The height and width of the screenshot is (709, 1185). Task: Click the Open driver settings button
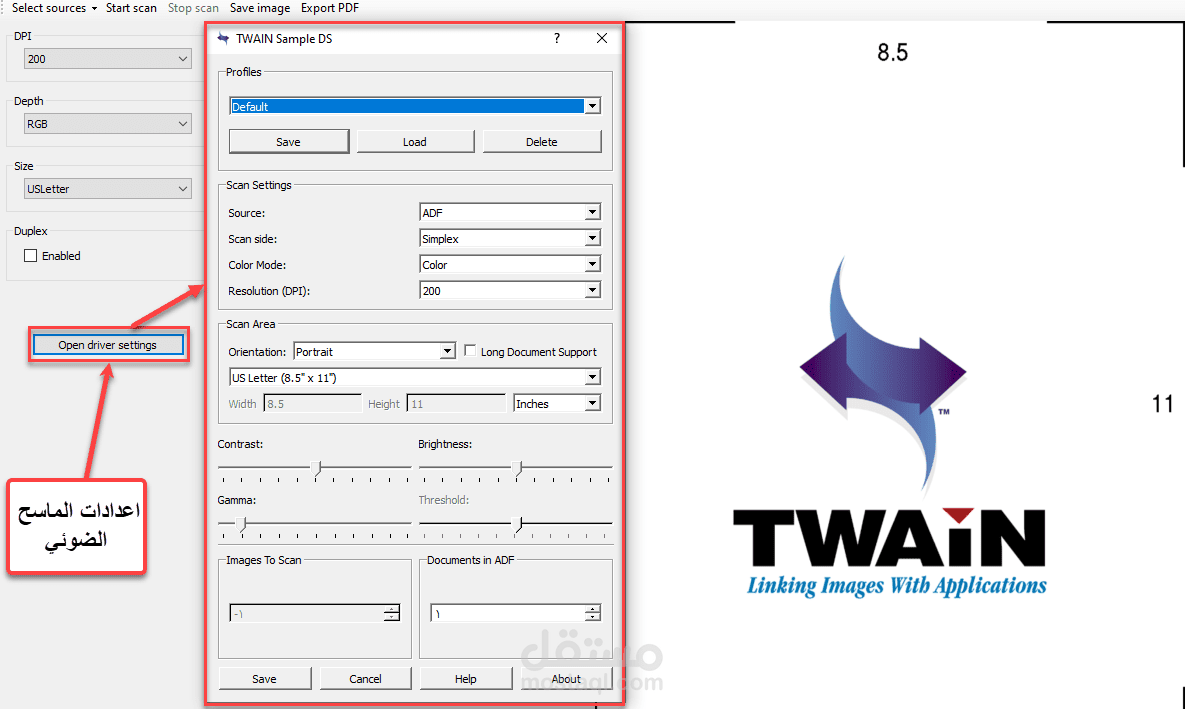(x=108, y=345)
